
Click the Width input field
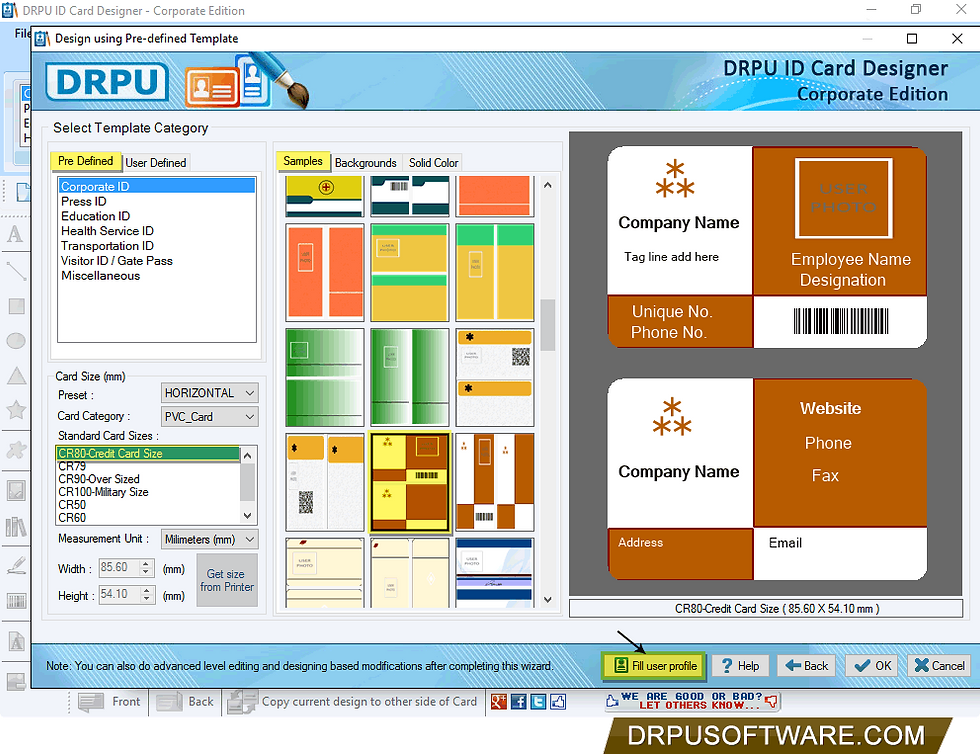click(120, 567)
